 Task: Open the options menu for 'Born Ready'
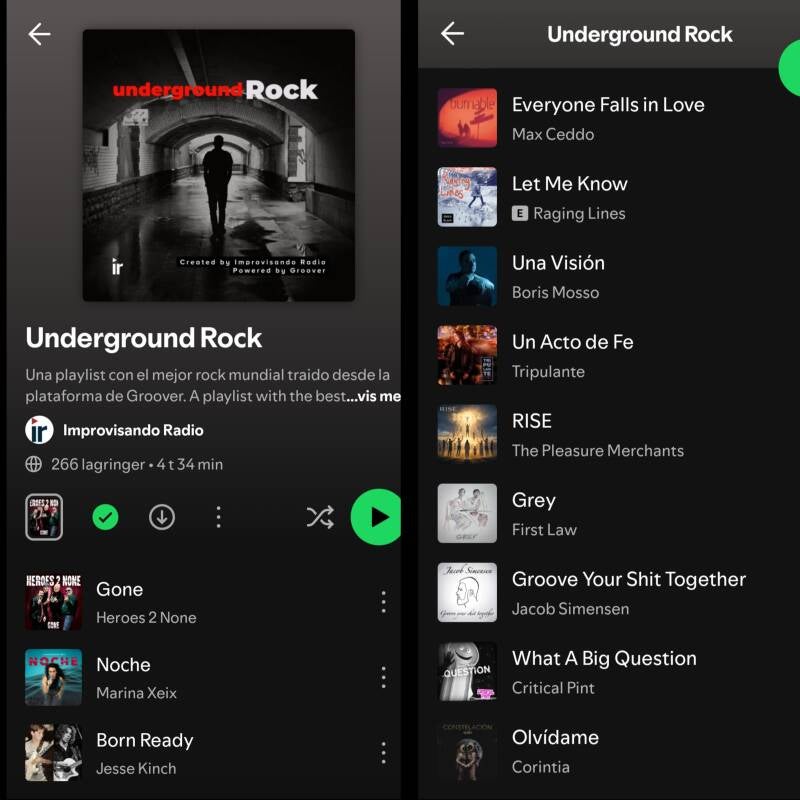384,753
